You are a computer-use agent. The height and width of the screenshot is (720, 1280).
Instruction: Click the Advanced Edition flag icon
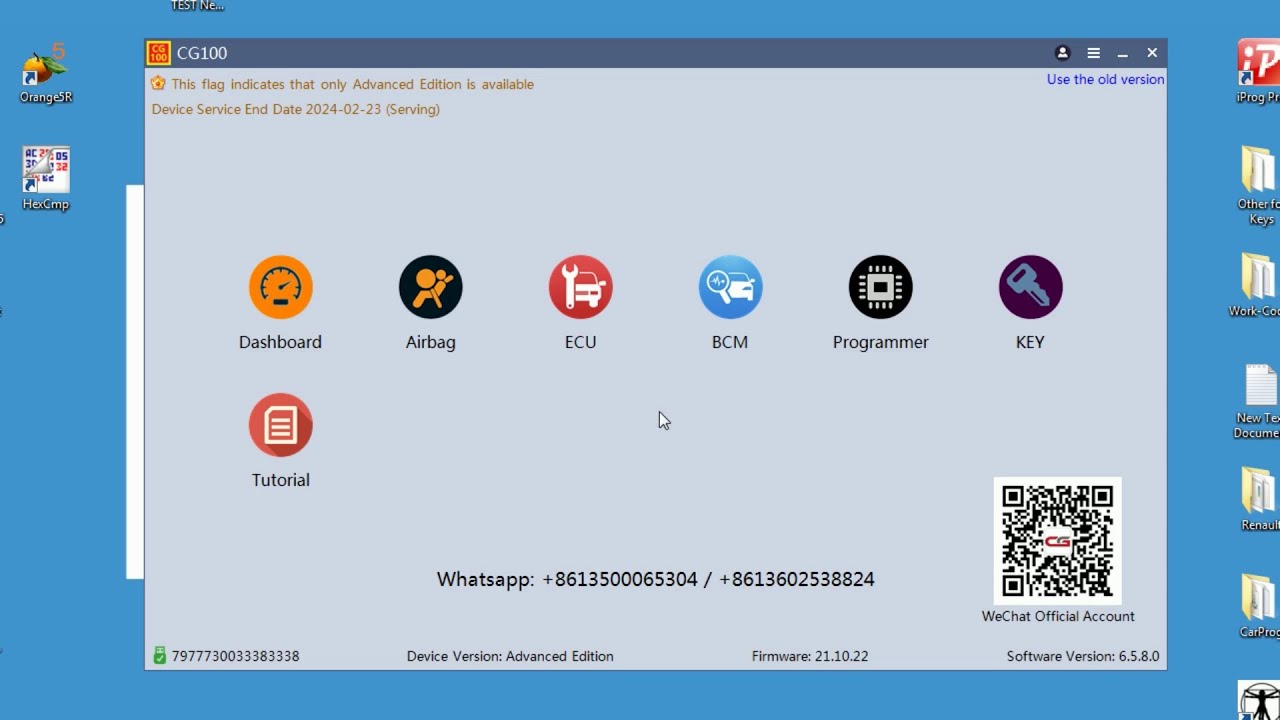tap(158, 84)
